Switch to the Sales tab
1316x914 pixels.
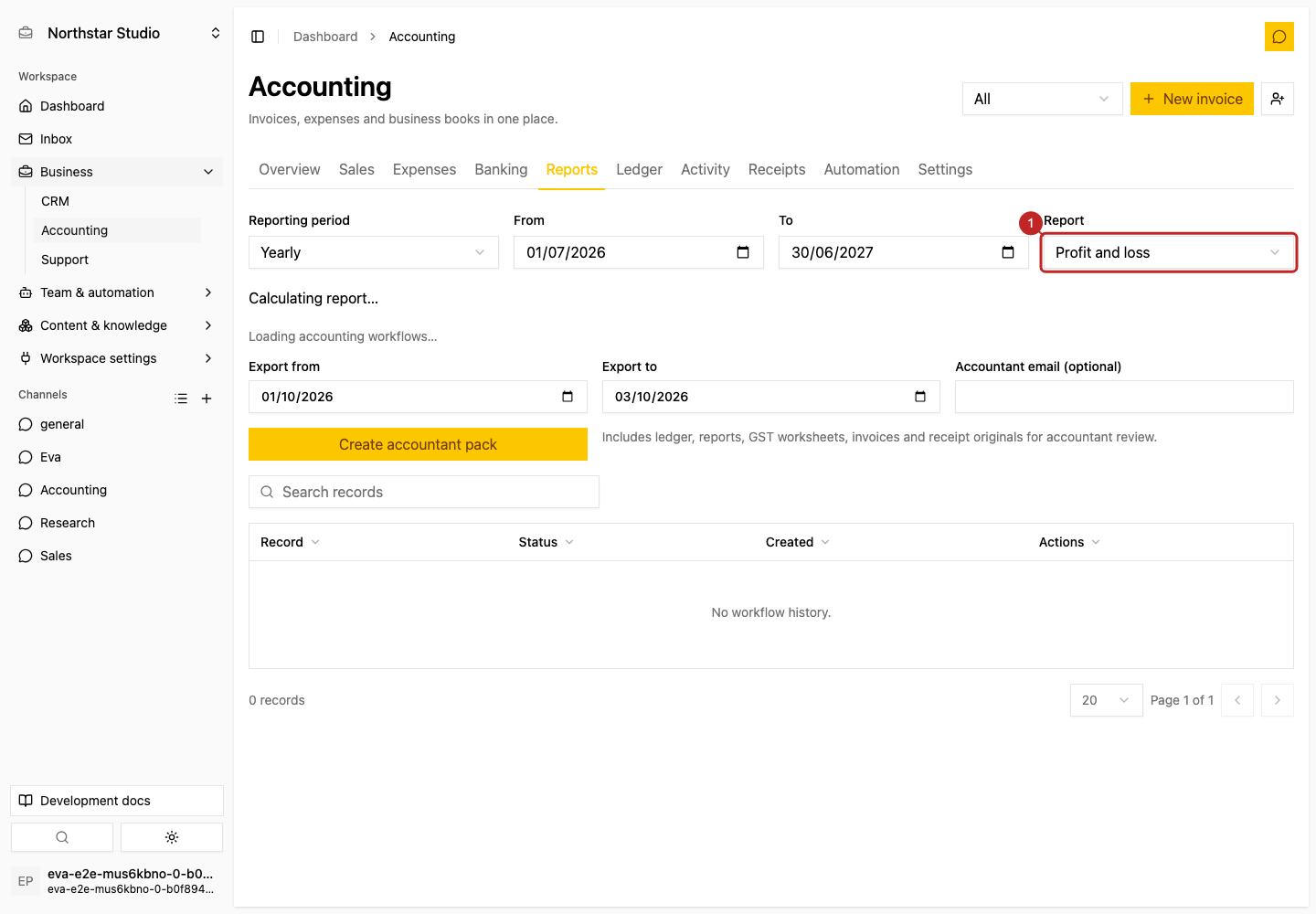click(356, 170)
